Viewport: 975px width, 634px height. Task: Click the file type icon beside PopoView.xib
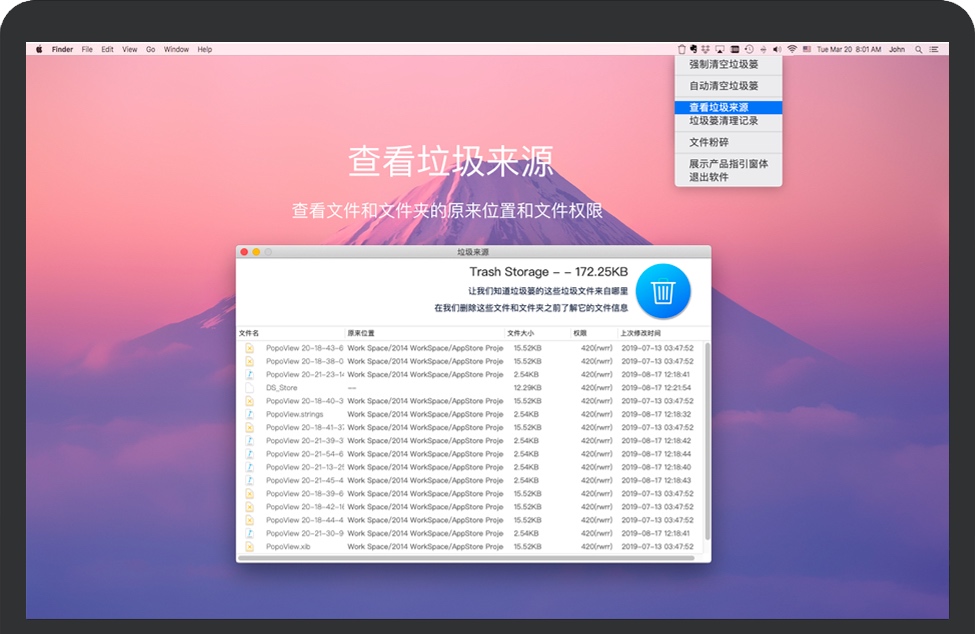[250, 546]
